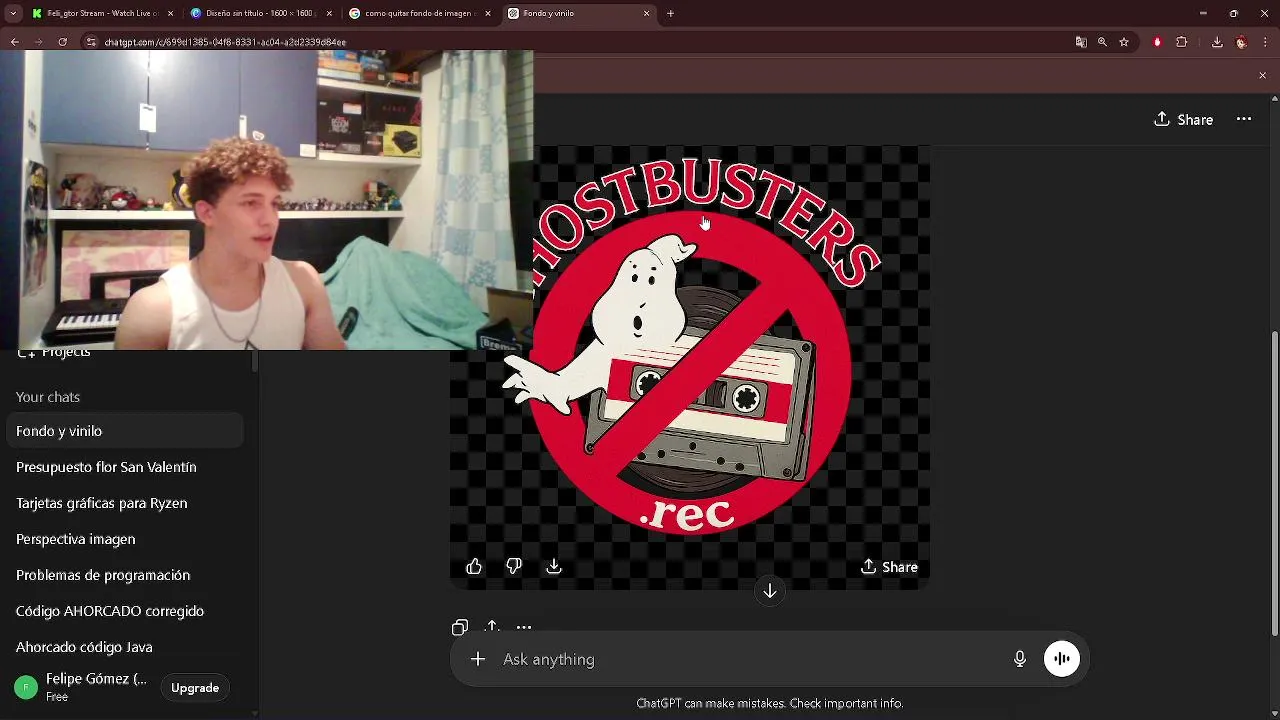1280x720 pixels.
Task: Open conversation options three-dot menu
Action: 1244,119
